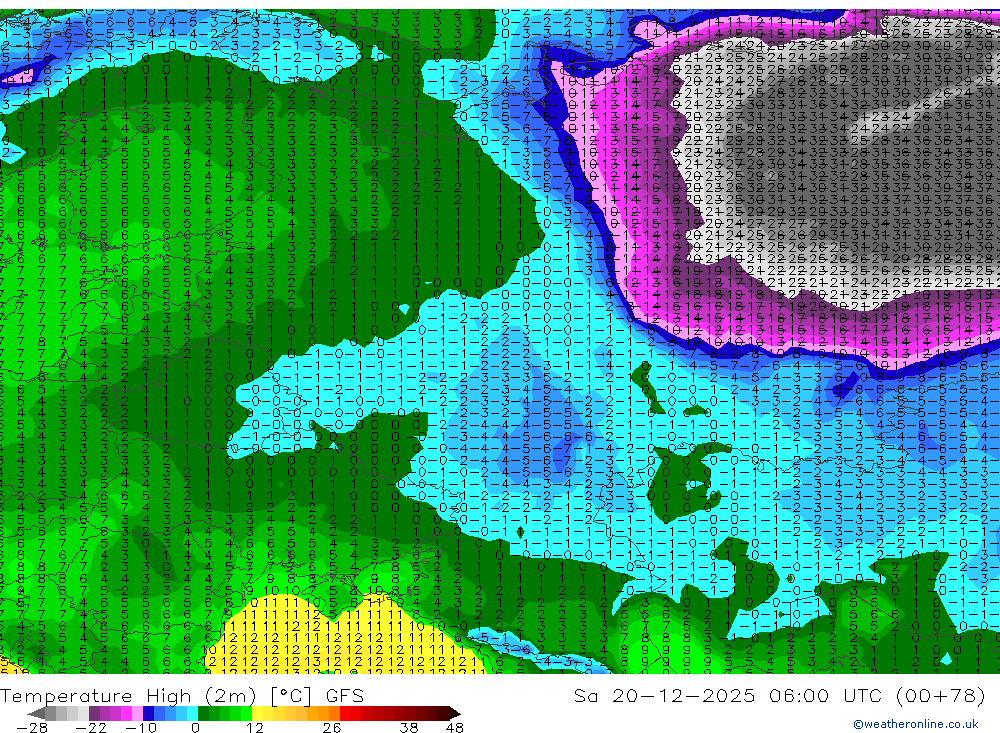Click the "-28" legend label

click(x=32, y=728)
